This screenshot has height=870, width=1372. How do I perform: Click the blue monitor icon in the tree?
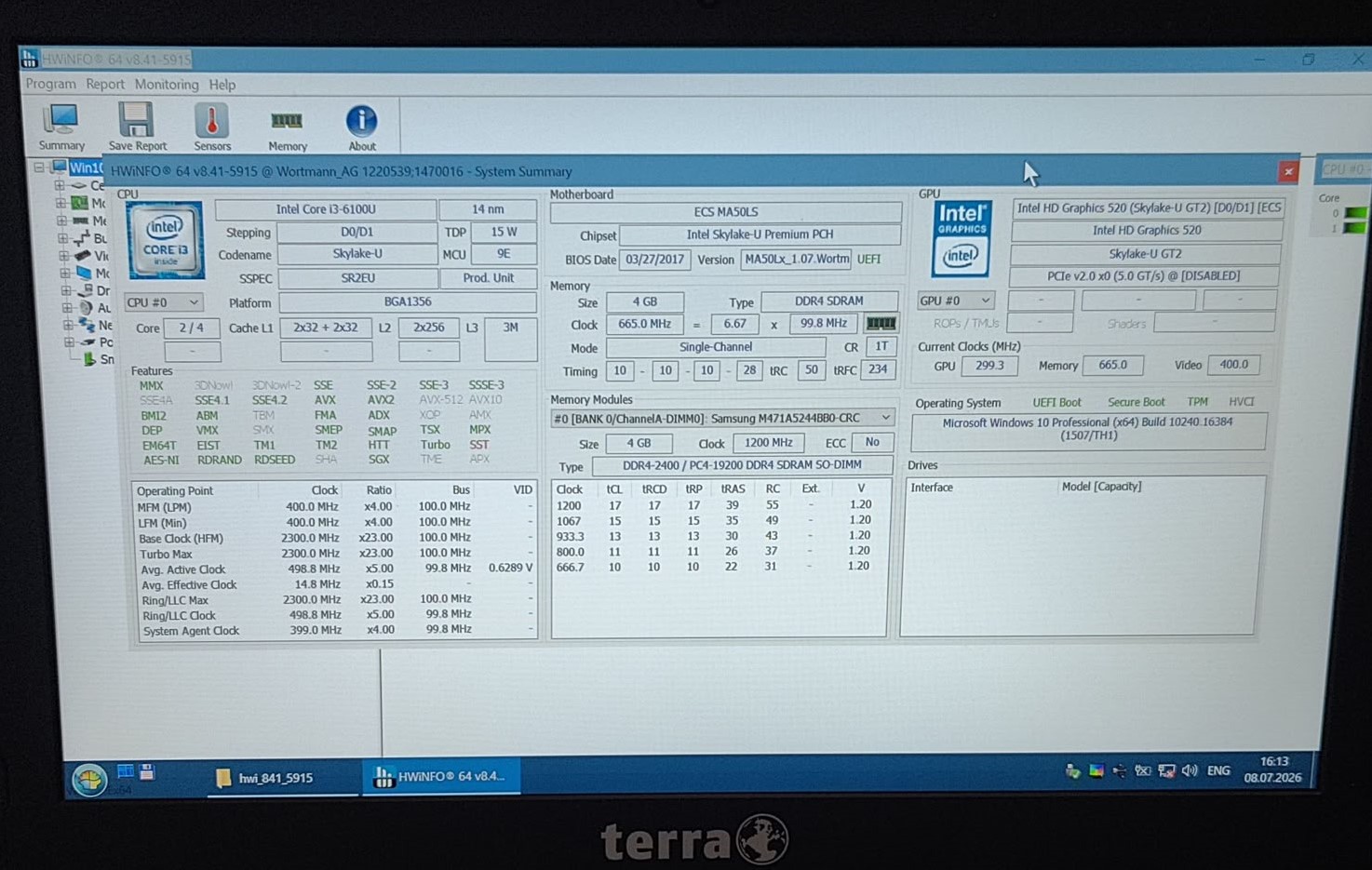[85, 273]
